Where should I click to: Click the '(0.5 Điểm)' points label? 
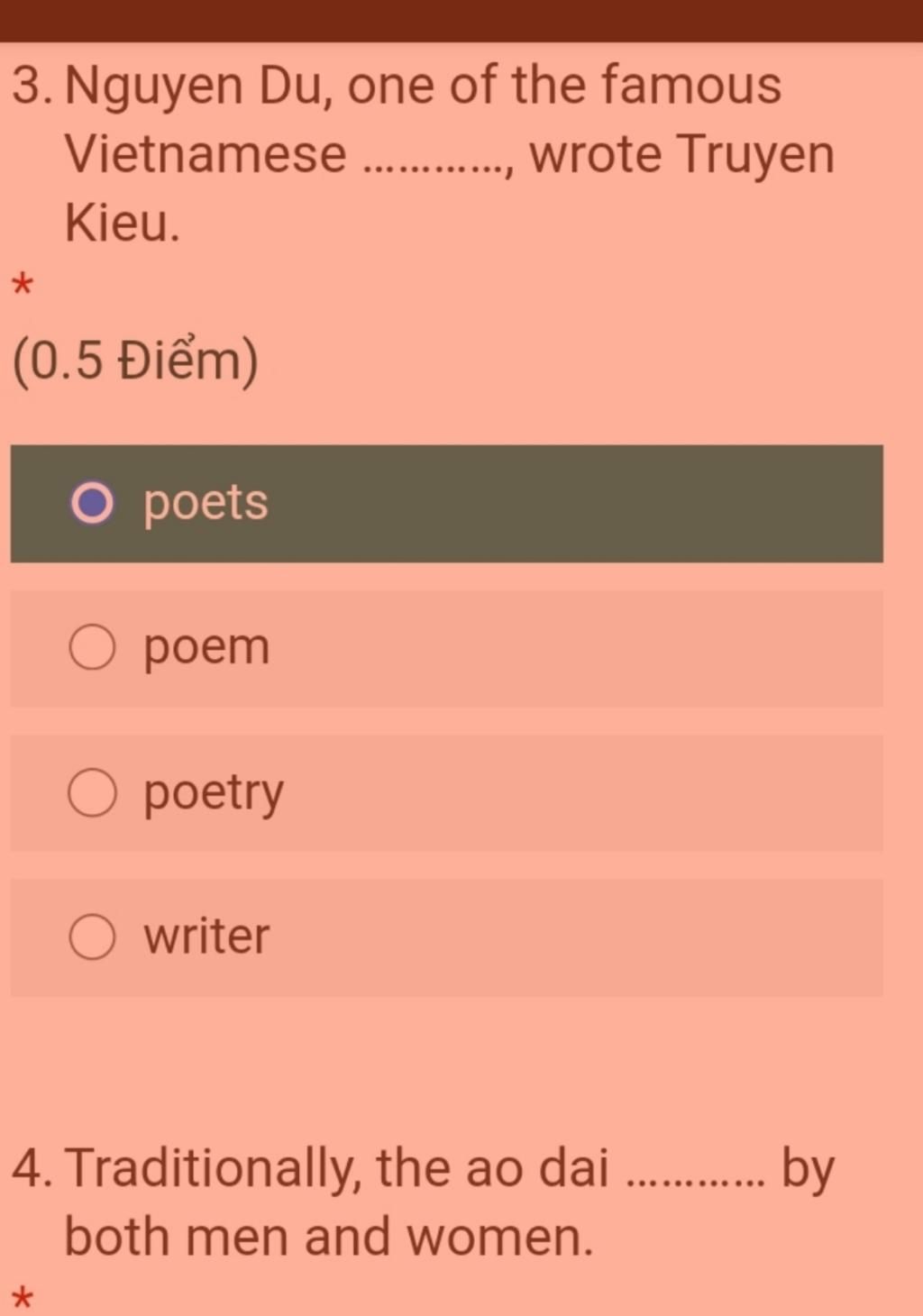tap(135, 361)
